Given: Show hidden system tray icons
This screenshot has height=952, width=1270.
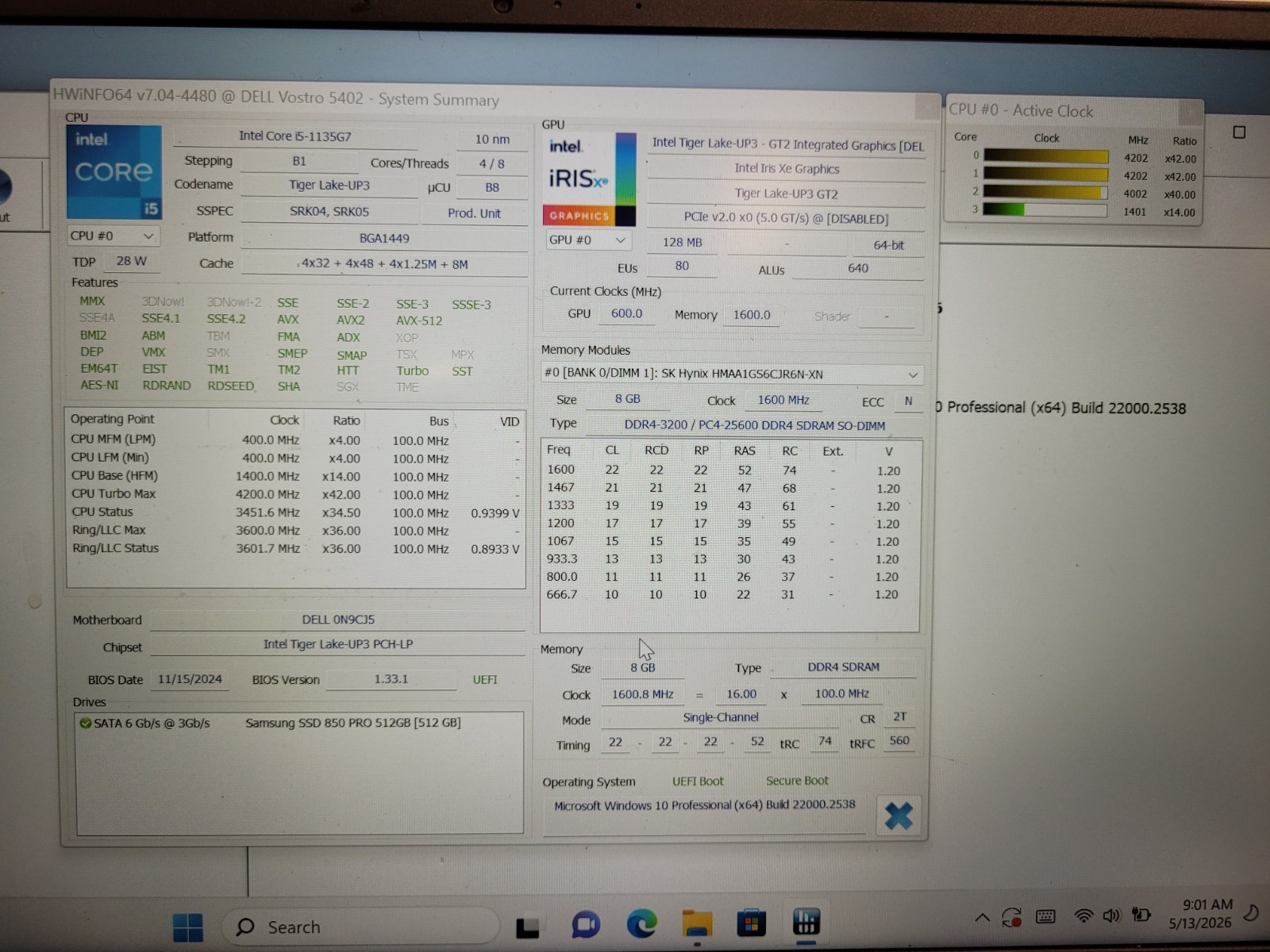Looking at the screenshot, I should [x=982, y=918].
